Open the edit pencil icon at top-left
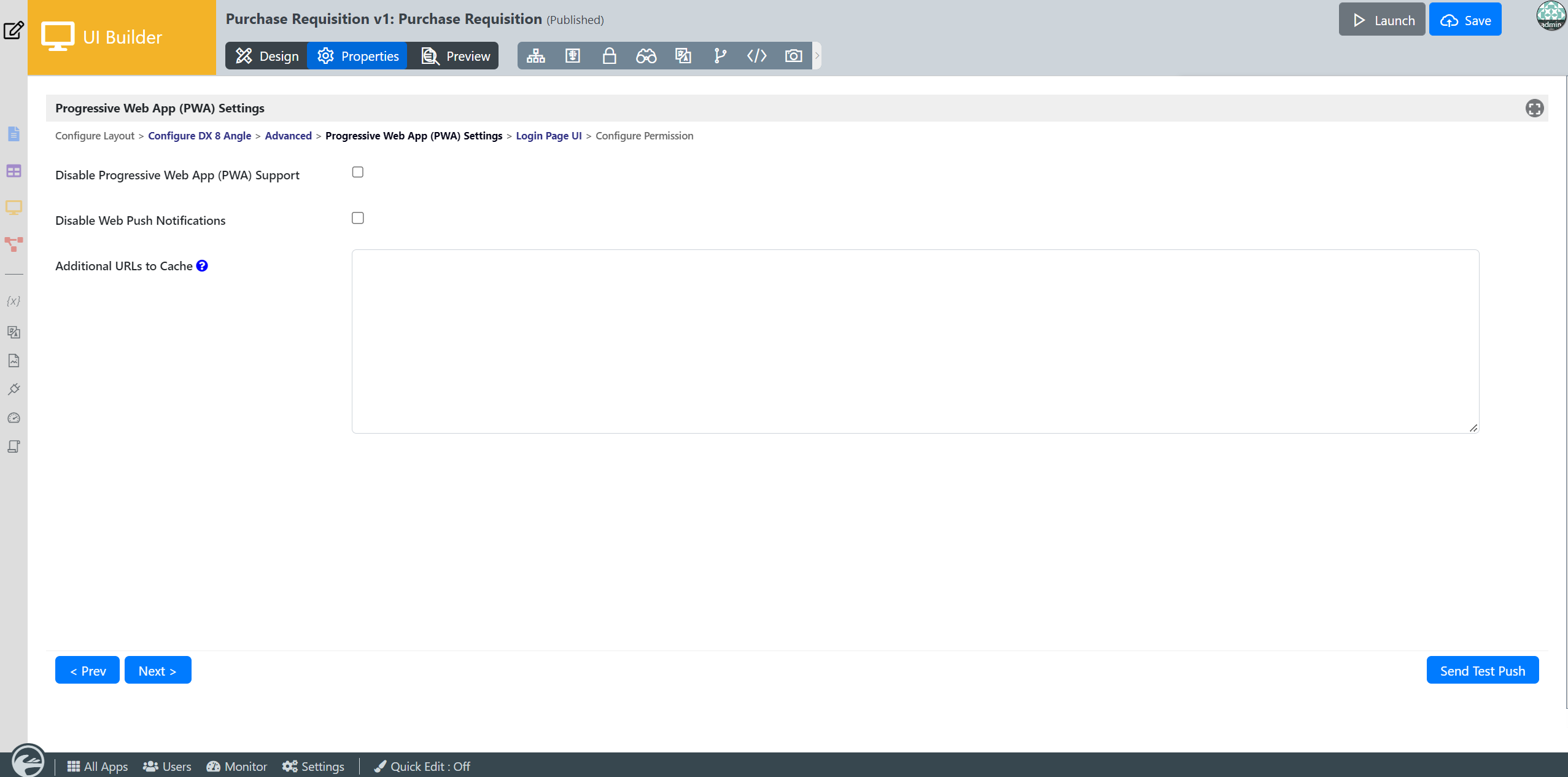Screen dimensions: 1568x777 pyautogui.click(x=14, y=30)
